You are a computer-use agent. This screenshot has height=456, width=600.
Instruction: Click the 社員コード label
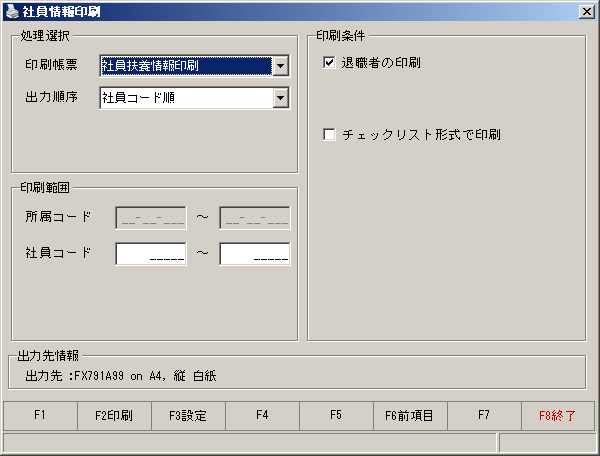(x=58, y=252)
